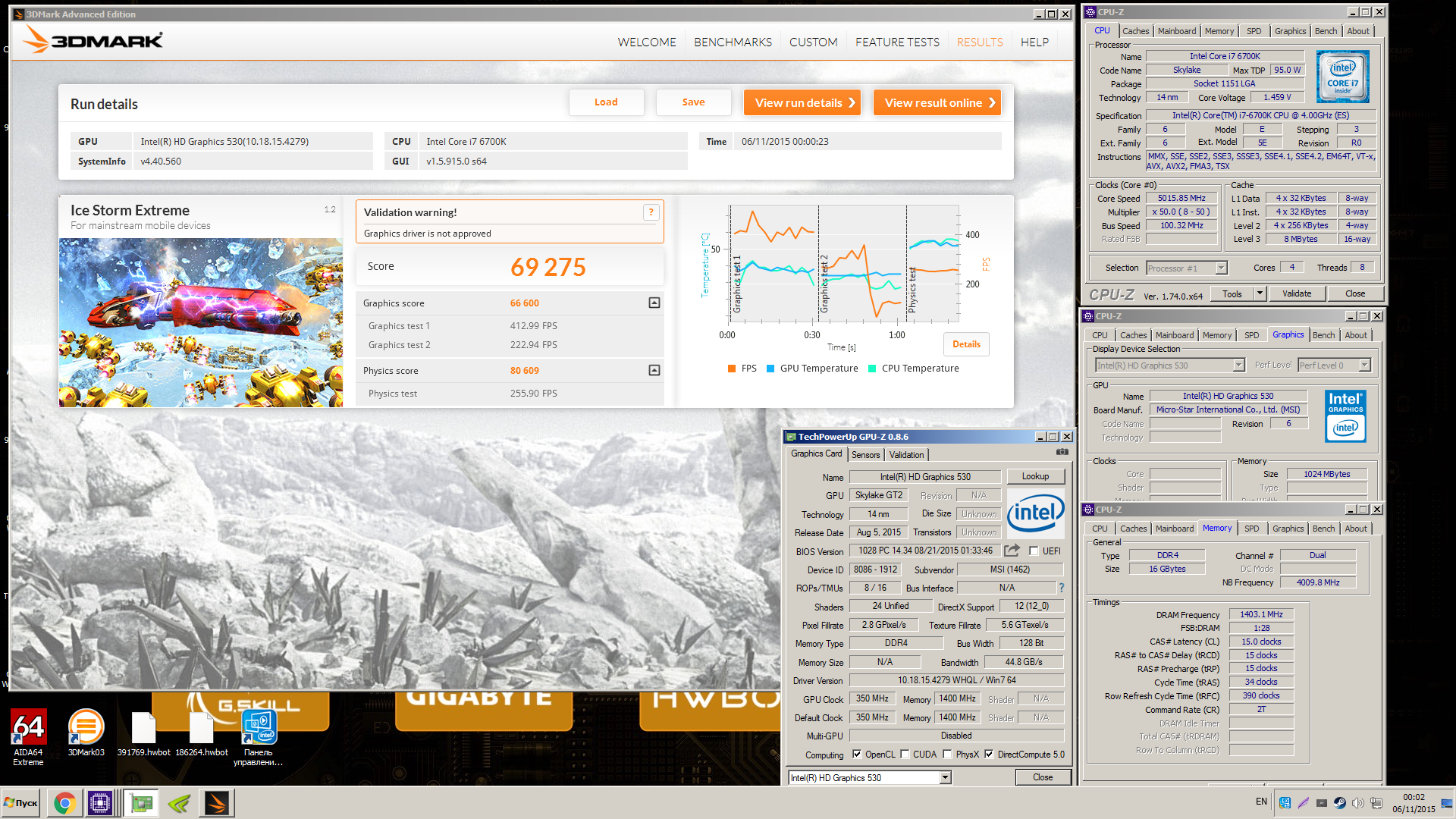Screen dimensions: 1456x819
Task: Click the GPU-Z taskbar icon
Action: click(x=142, y=803)
